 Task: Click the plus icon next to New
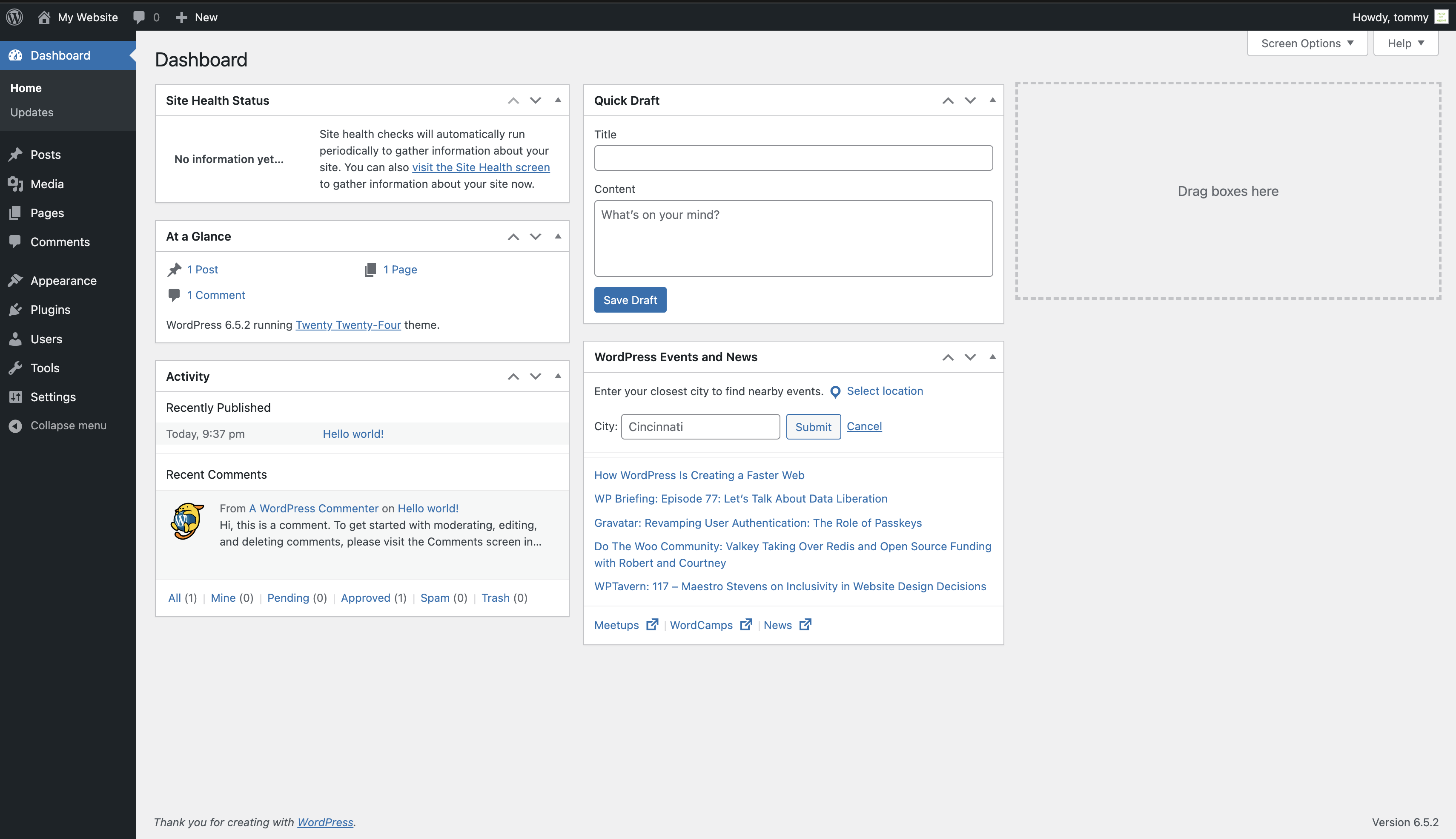181,17
